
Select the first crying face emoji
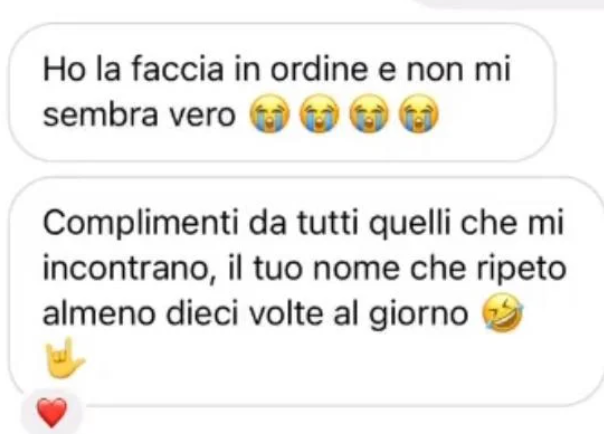269,113
